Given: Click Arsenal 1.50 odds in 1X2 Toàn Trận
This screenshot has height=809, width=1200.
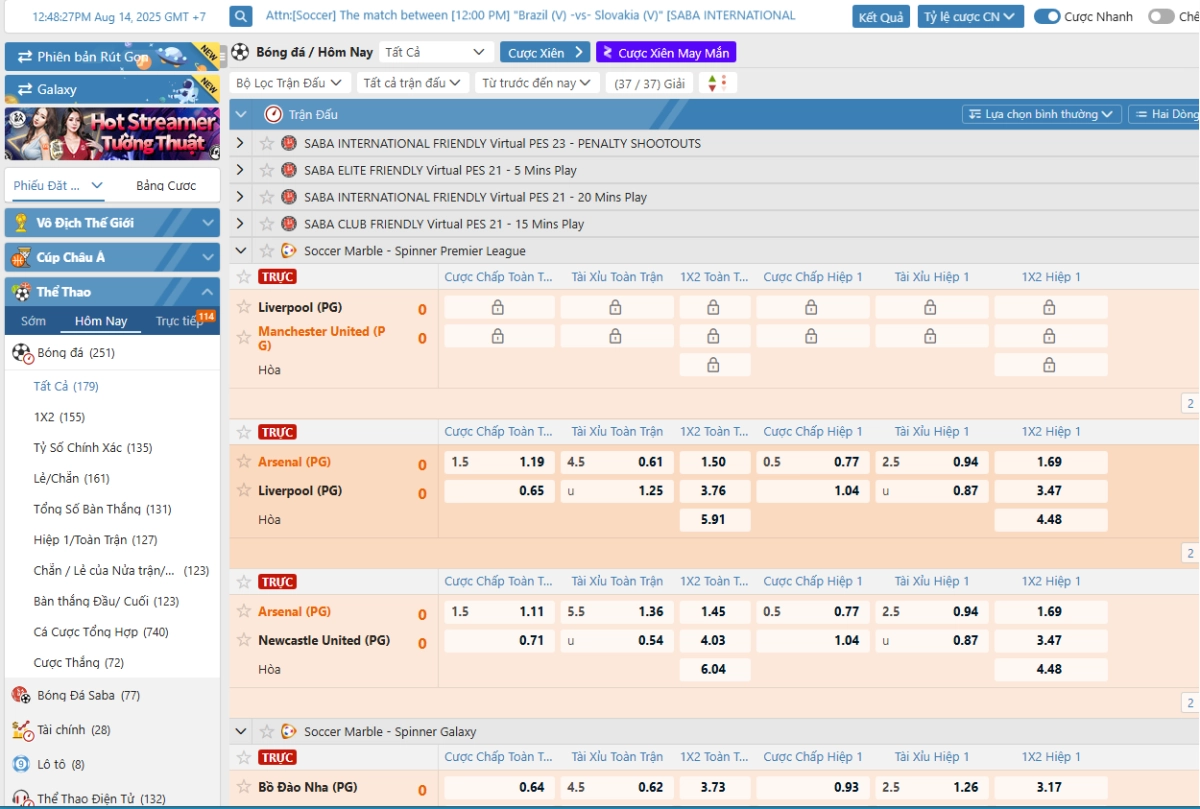Looking at the screenshot, I should 713,462.
